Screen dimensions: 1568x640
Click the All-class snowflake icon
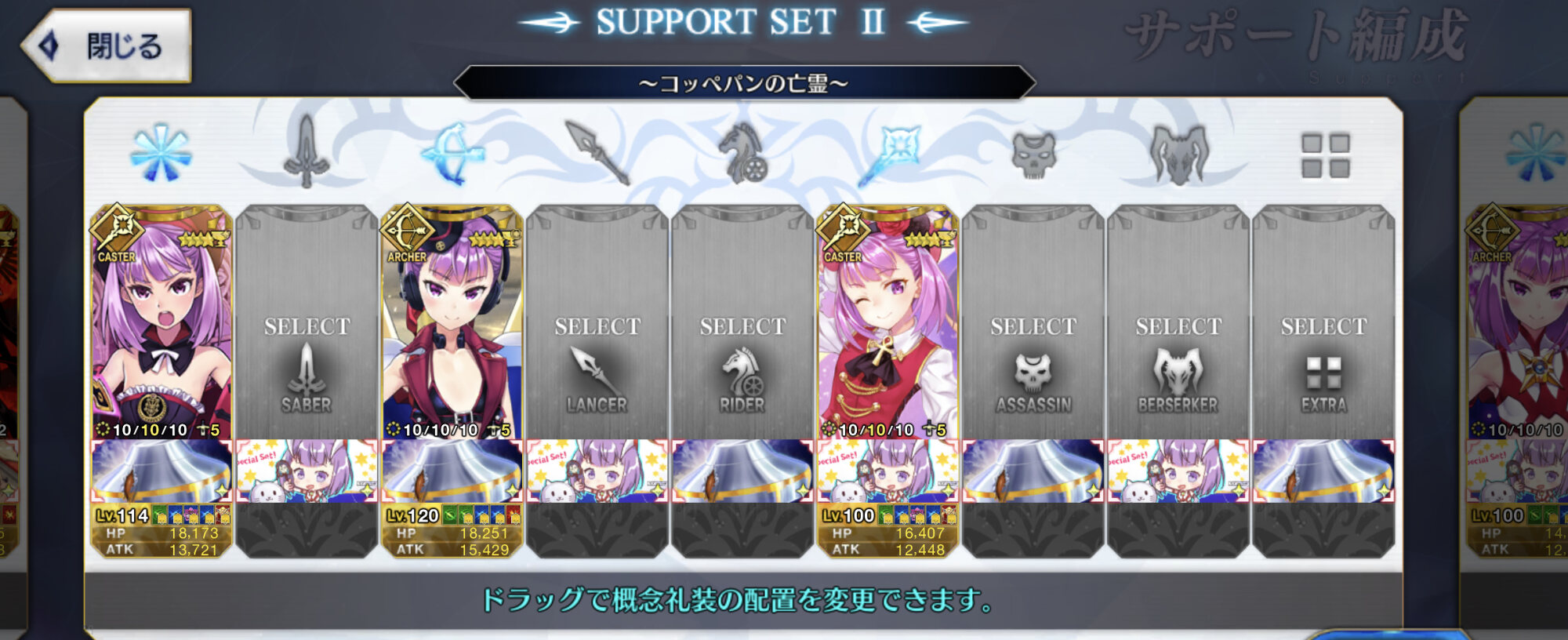pyautogui.click(x=161, y=153)
